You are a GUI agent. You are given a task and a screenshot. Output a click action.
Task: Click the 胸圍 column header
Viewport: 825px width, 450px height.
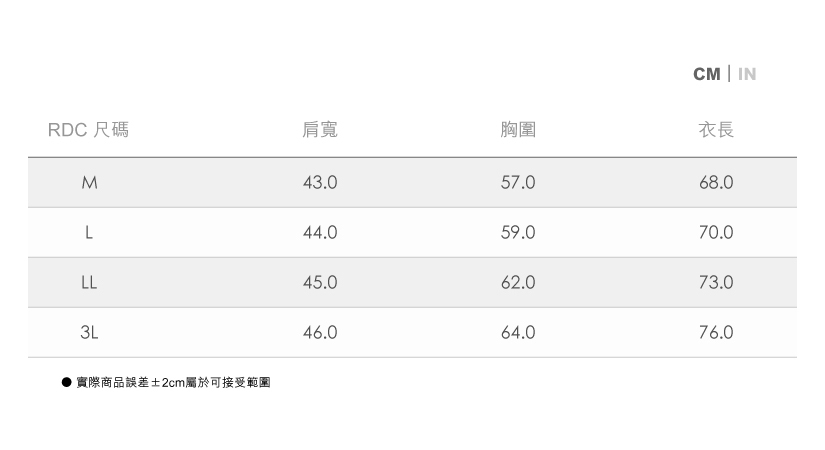pos(518,130)
